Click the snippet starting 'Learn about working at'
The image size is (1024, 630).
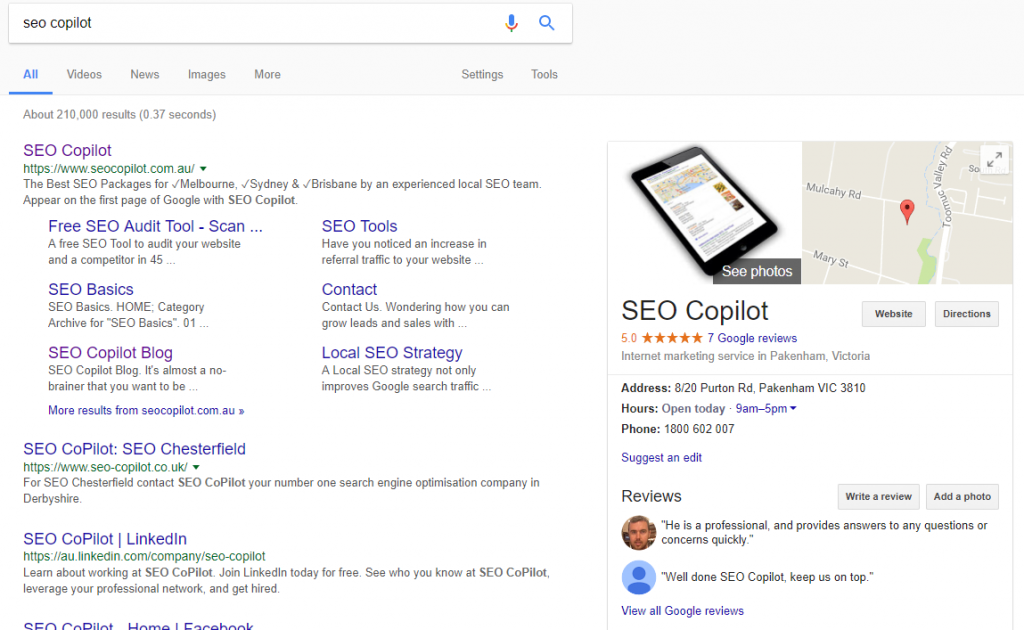[x=286, y=580]
